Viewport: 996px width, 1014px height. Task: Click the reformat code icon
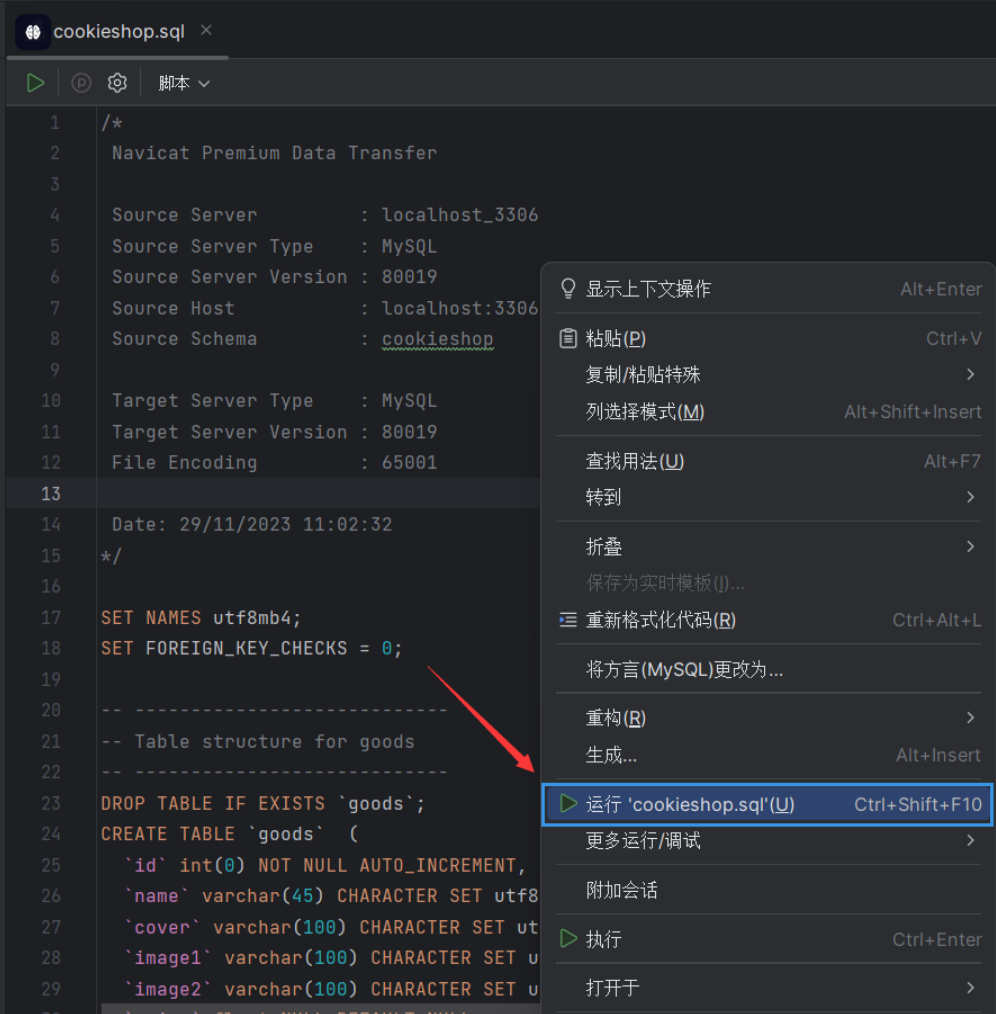568,620
